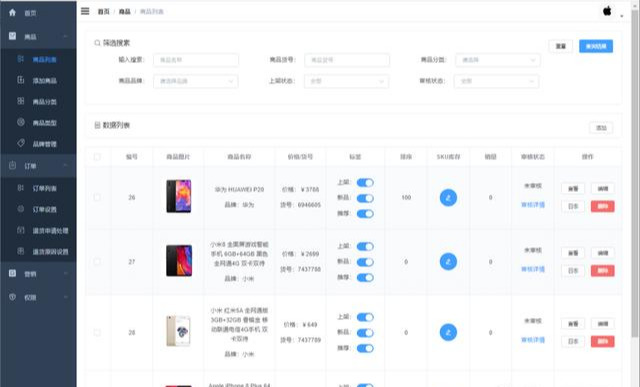The width and height of the screenshot is (640, 387).
Task: Toggle 推荐 switch for 华为 HUAWEI P20
Action: point(365,214)
